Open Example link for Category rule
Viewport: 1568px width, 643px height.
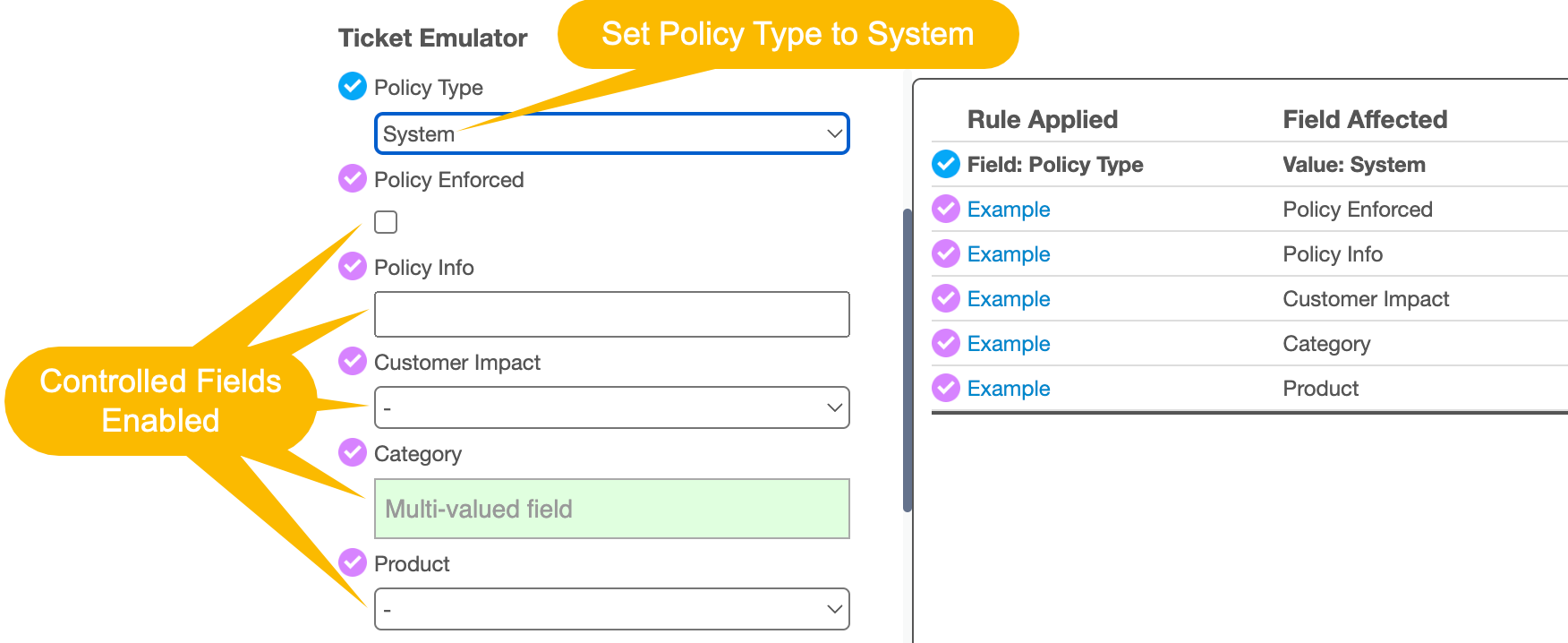pos(1009,344)
